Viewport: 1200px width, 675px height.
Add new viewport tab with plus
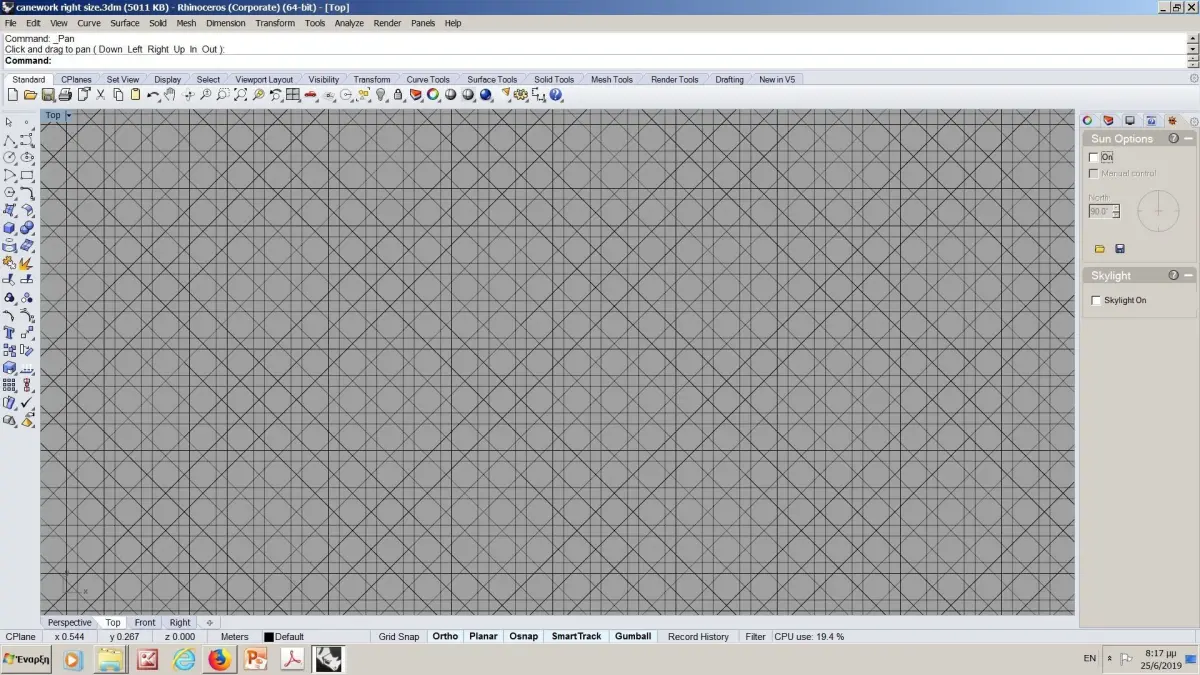209,622
